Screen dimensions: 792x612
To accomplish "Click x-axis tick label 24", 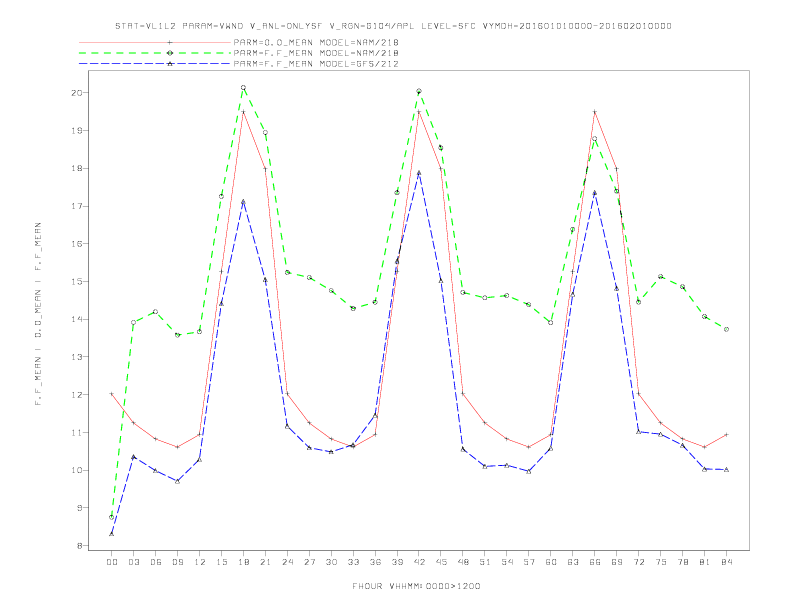I will [x=287, y=562].
